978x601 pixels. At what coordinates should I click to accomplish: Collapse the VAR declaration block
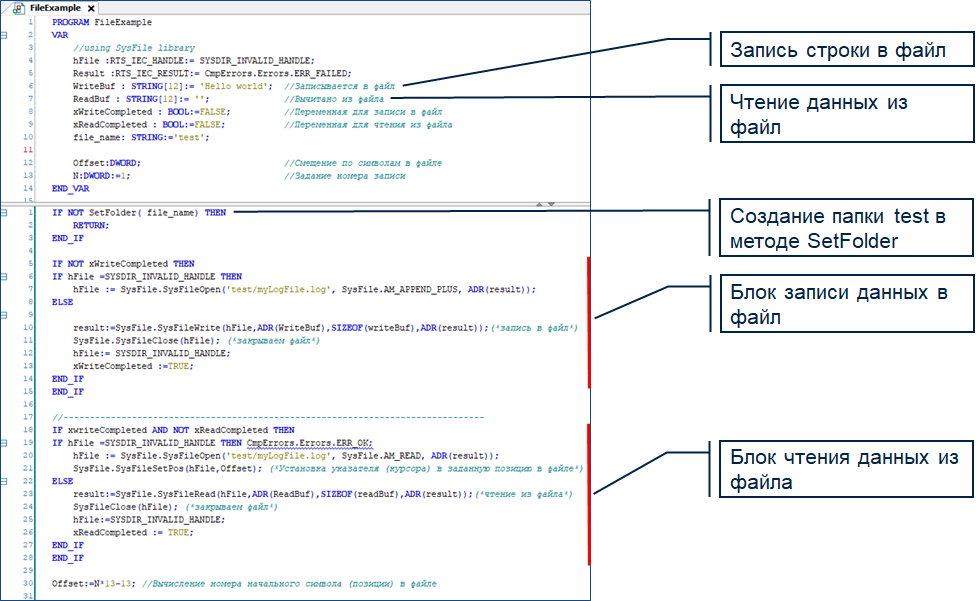6,33
